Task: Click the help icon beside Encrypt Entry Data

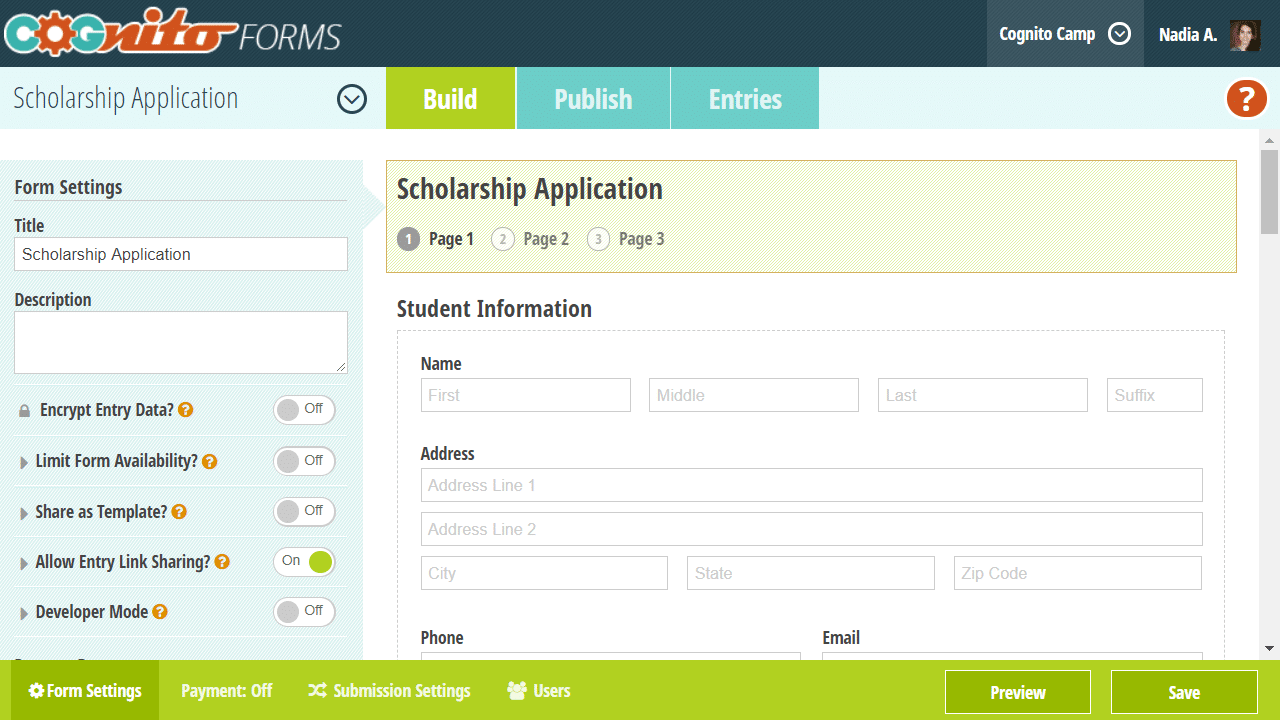Action: tap(185, 410)
